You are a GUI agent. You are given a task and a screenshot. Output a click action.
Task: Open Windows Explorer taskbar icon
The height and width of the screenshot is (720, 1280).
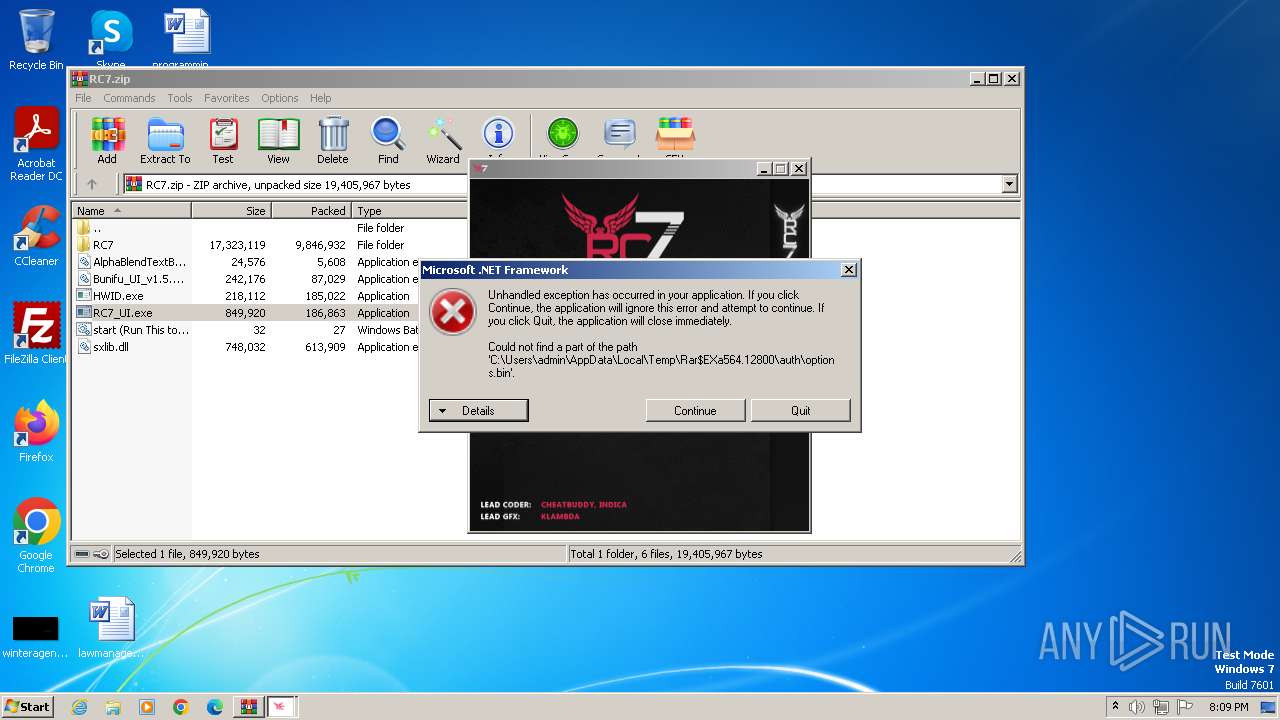click(x=113, y=707)
